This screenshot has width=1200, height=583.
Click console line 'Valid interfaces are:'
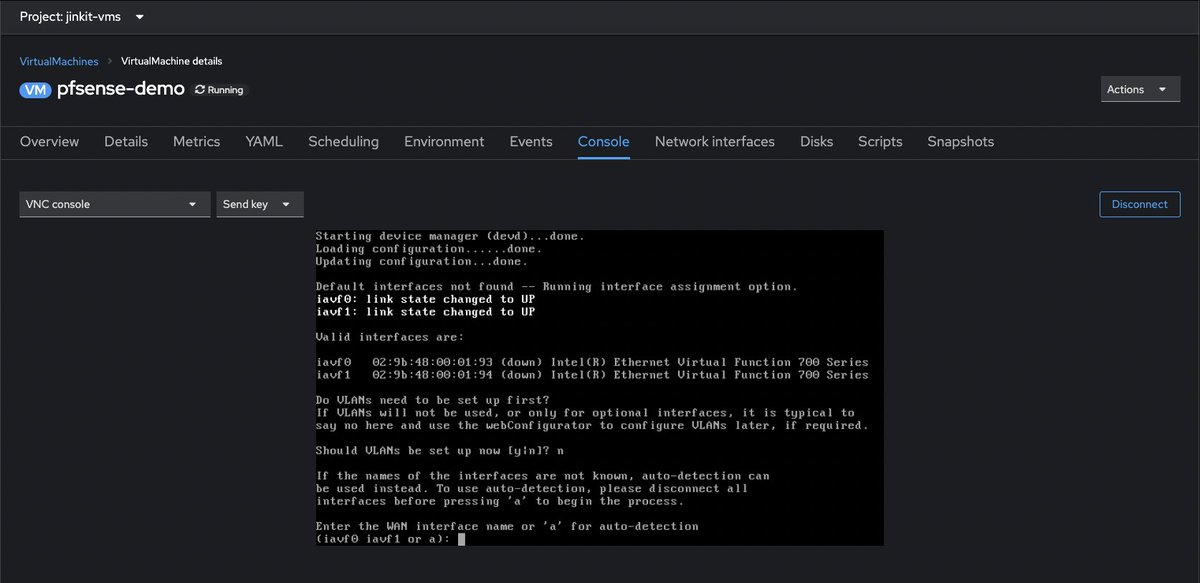pyautogui.click(x=390, y=337)
